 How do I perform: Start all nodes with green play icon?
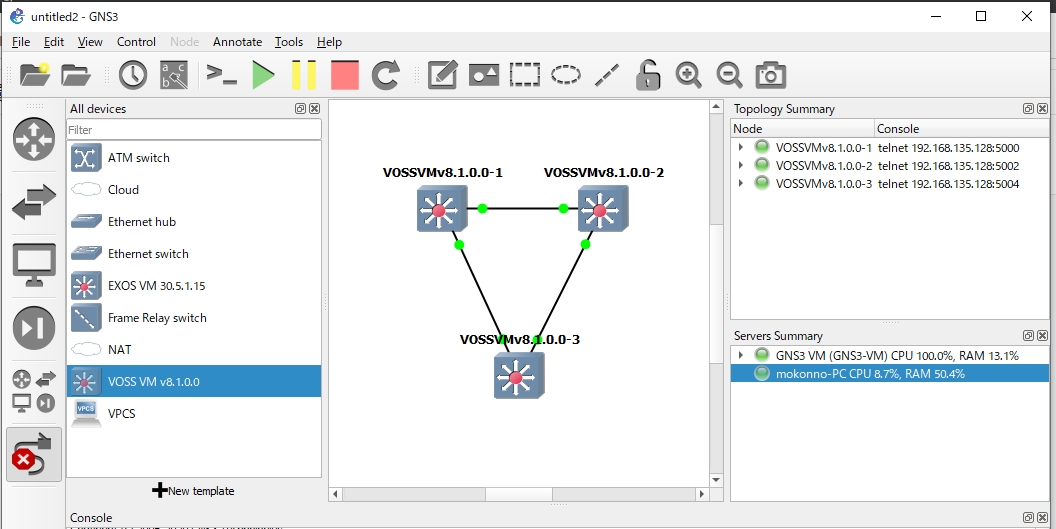coord(263,75)
